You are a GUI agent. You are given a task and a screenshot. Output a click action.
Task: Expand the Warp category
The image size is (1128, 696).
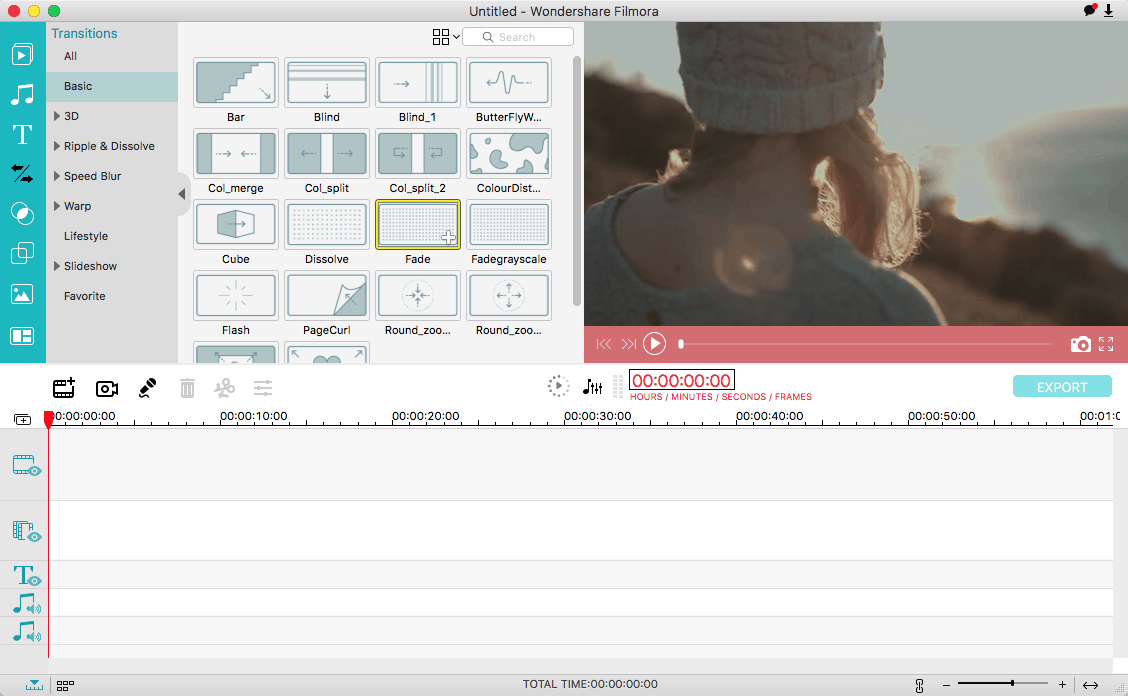pyautogui.click(x=57, y=206)
